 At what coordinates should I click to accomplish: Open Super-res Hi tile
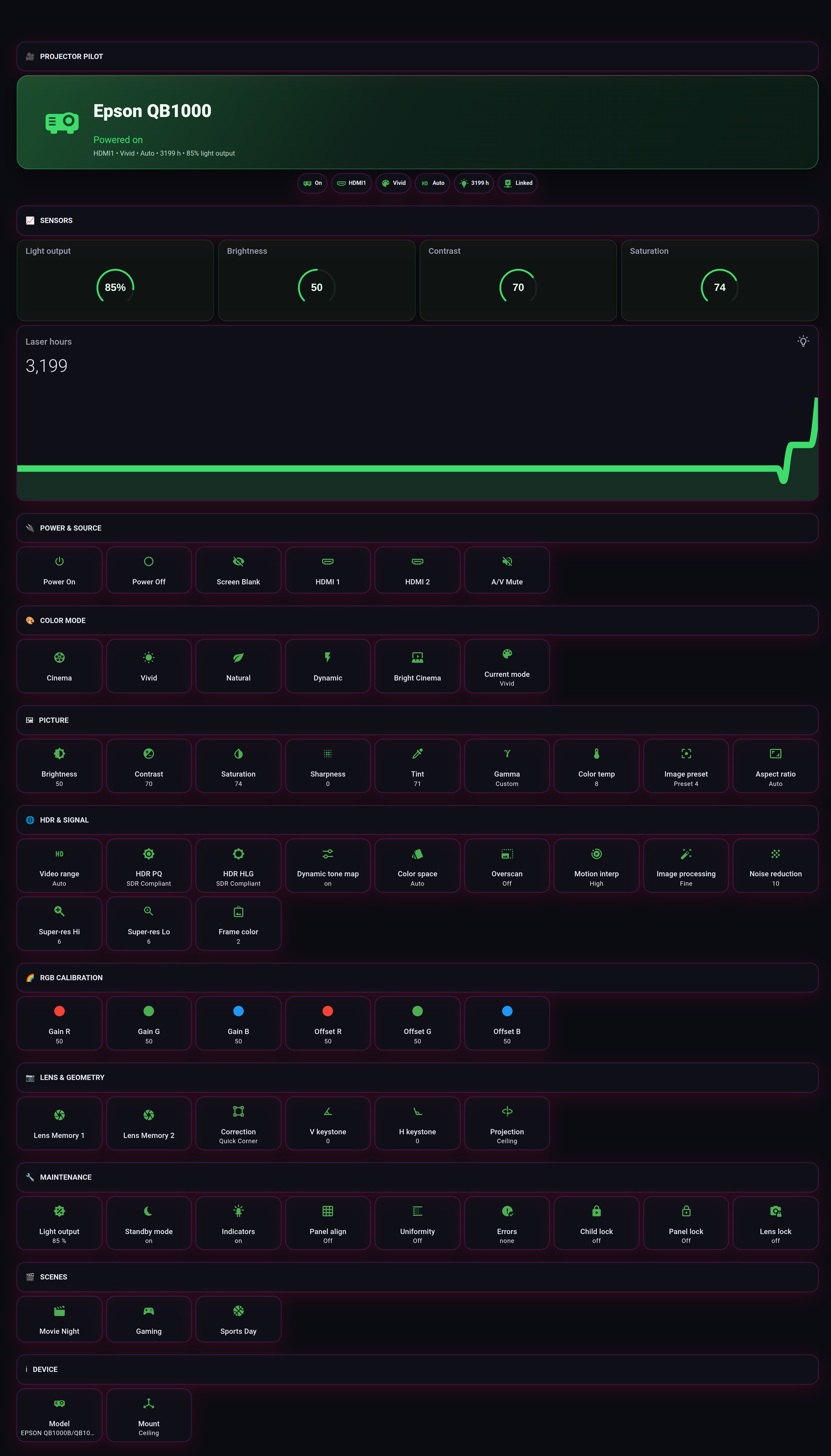click(x=59, y=923)
